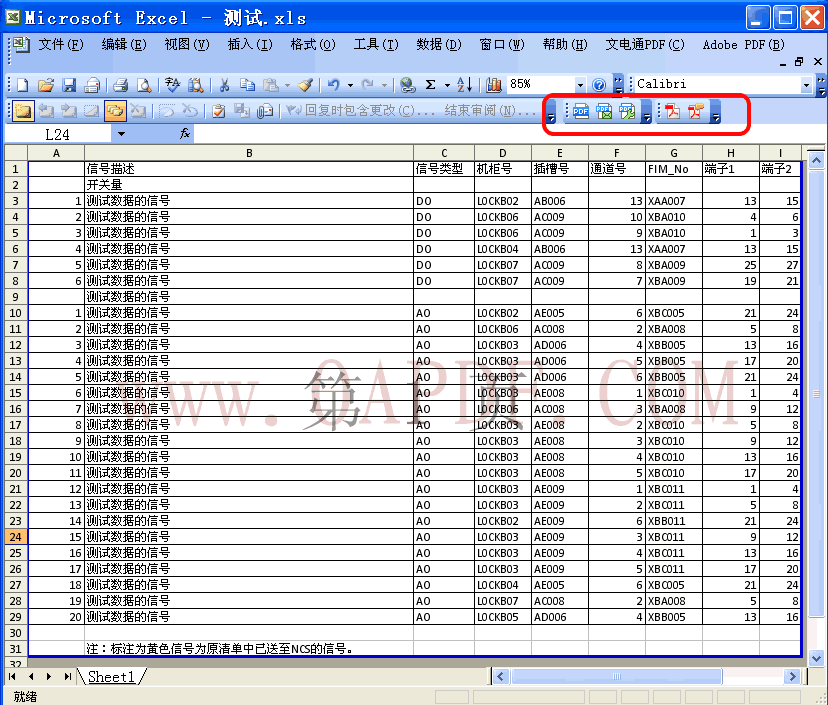Viewport: 828px width, 705px height.
Task: Create a new workbook with New icon
Action: point(23,84)
